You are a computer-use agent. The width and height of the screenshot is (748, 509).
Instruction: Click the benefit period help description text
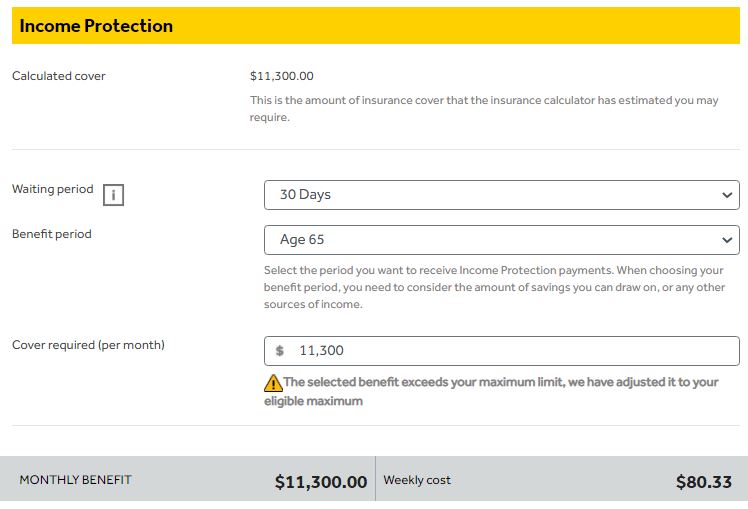point(494,287)
